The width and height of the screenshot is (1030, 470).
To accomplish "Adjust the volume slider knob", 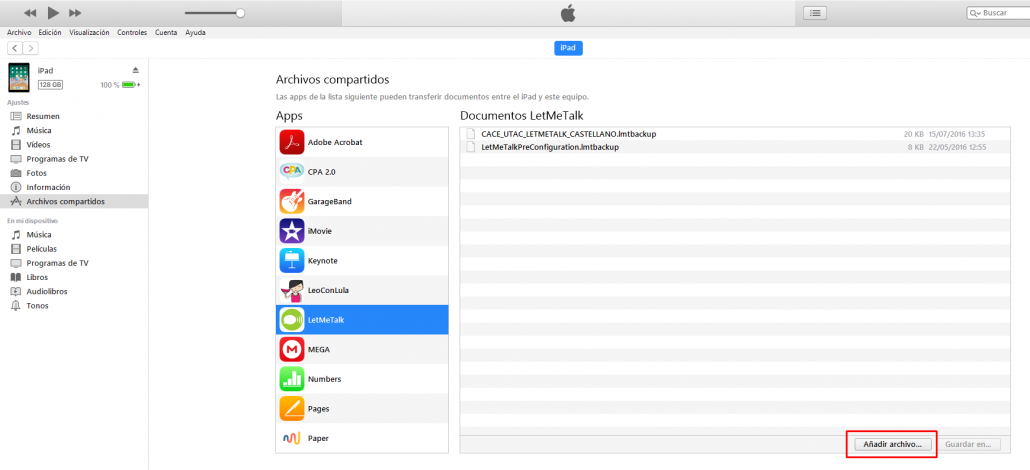I will click(x=240, y=12).
